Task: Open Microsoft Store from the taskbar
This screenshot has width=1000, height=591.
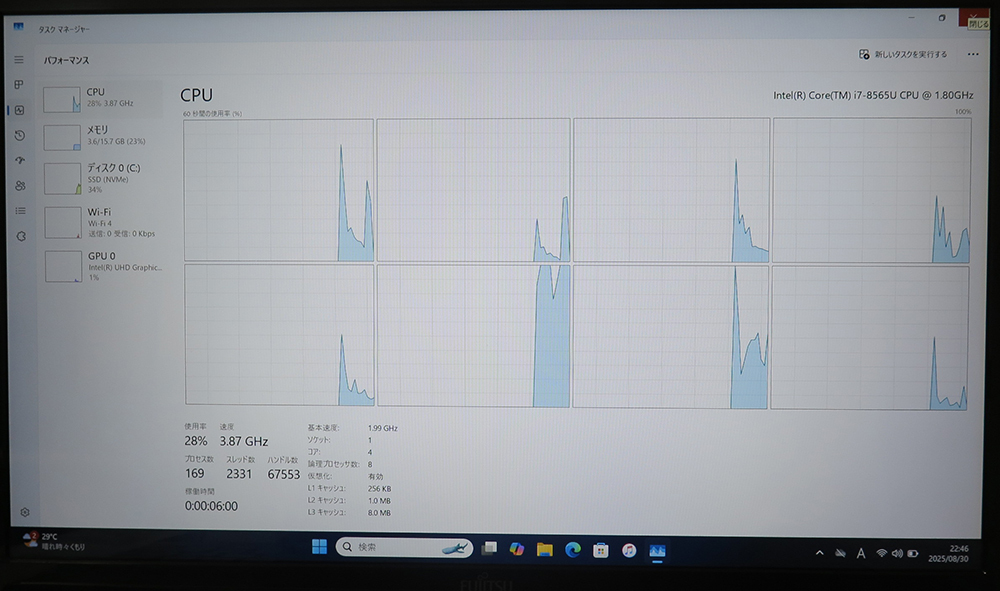Action: tap(601, 550)
